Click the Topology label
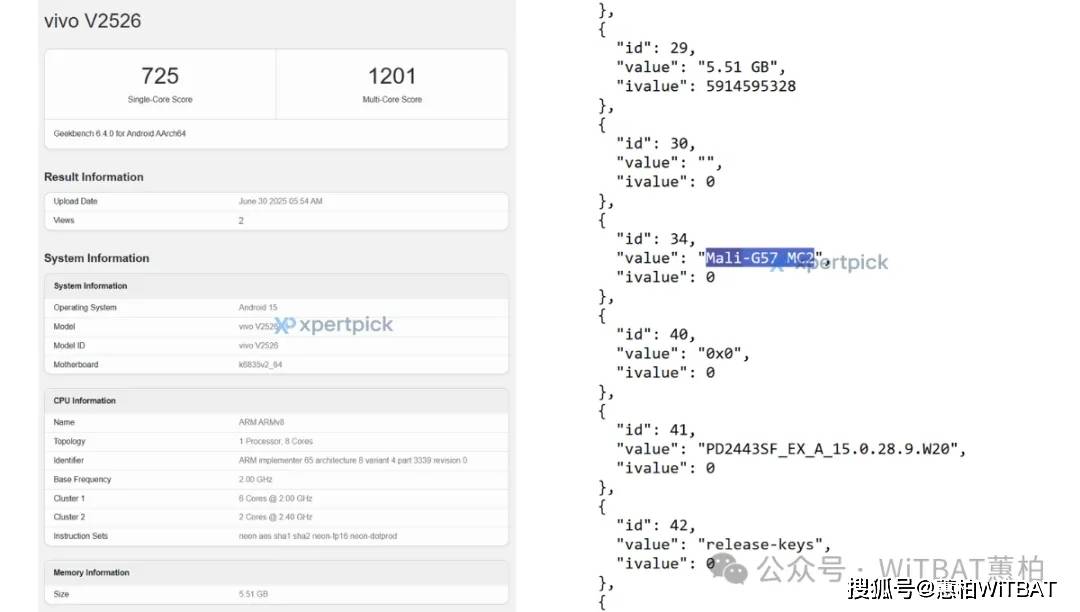Viewport: 1080px width, 612px height. click(70, 441)
